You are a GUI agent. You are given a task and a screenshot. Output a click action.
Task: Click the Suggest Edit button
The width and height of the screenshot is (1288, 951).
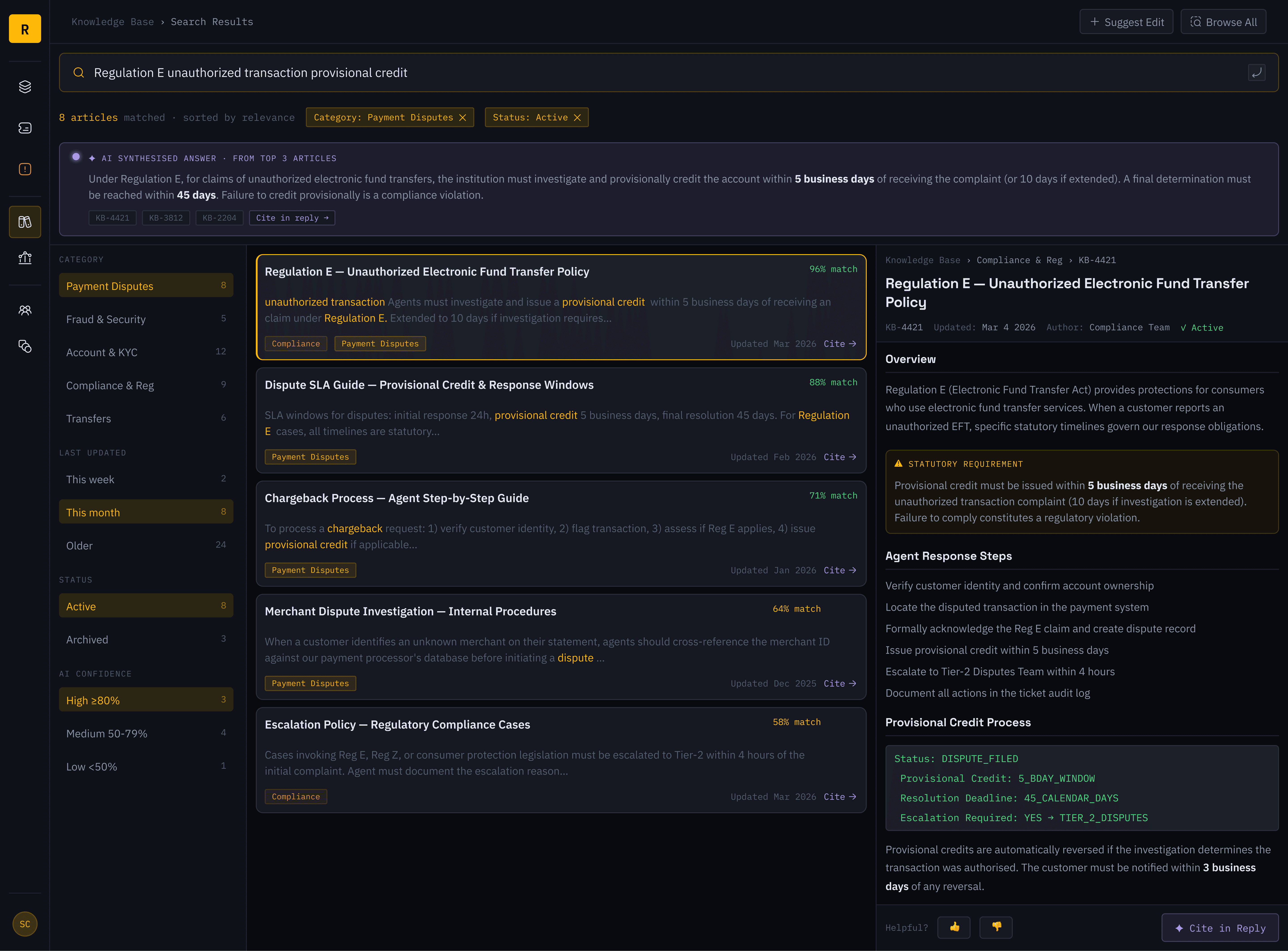[x=1126, y=22]
